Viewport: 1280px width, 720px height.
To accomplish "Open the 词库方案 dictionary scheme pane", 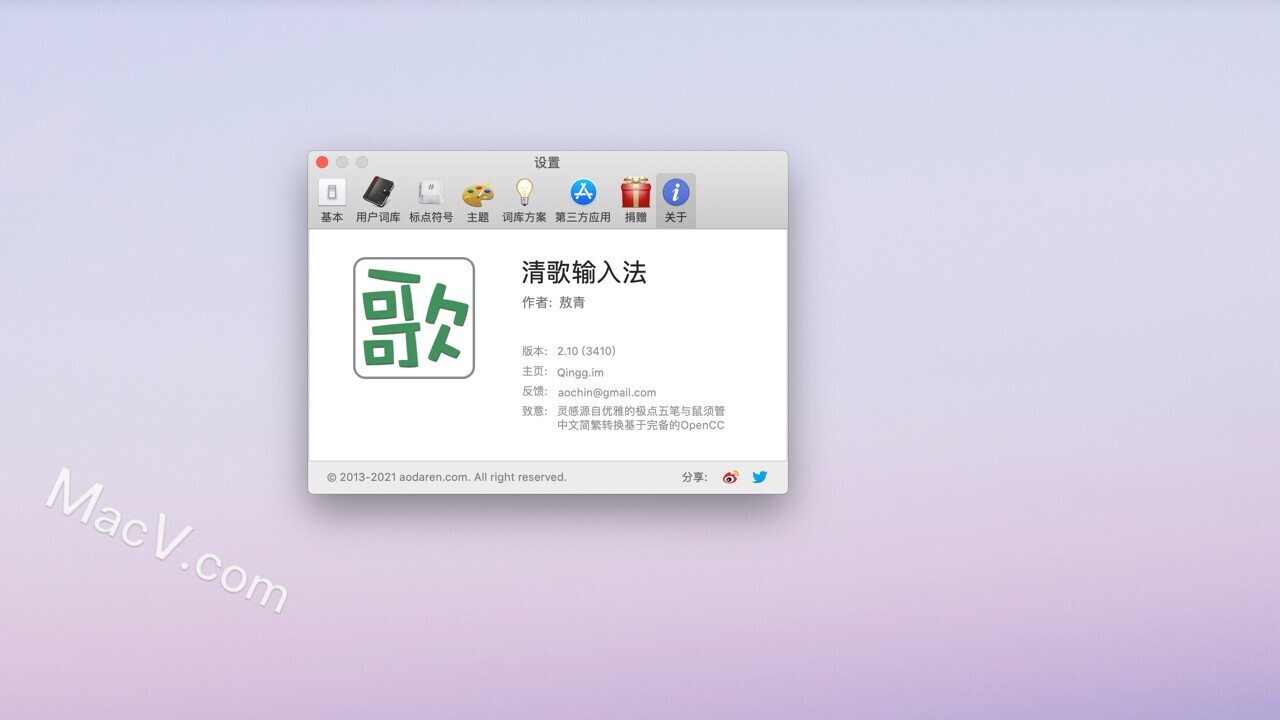I will 524,199.
